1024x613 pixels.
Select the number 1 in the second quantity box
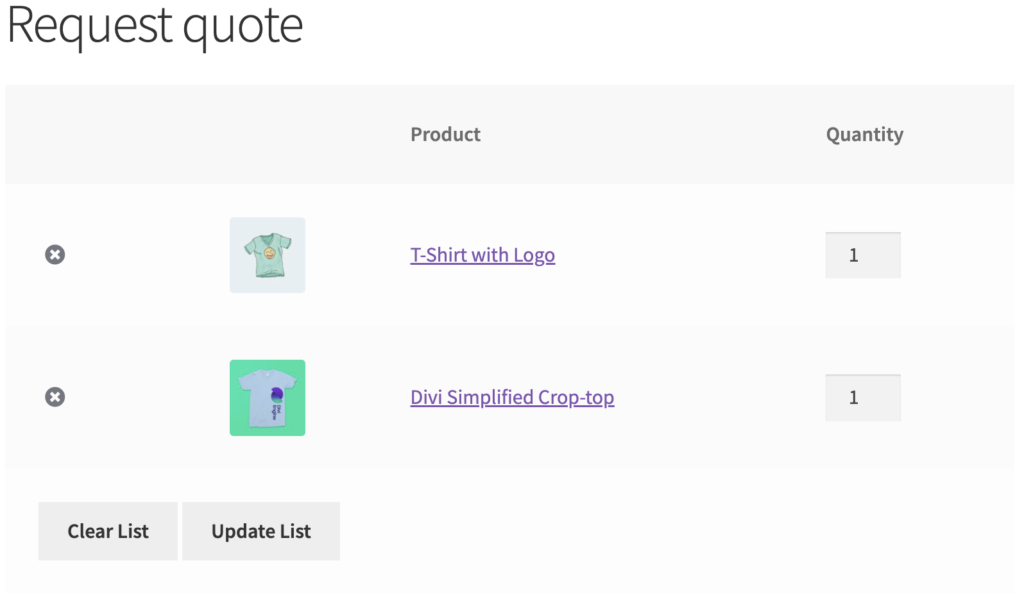tap(854, 398)
